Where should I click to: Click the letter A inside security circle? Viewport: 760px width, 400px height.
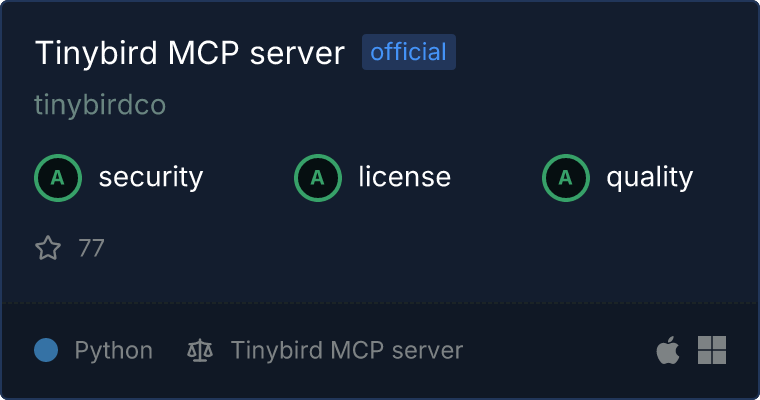tap(58, 178)
